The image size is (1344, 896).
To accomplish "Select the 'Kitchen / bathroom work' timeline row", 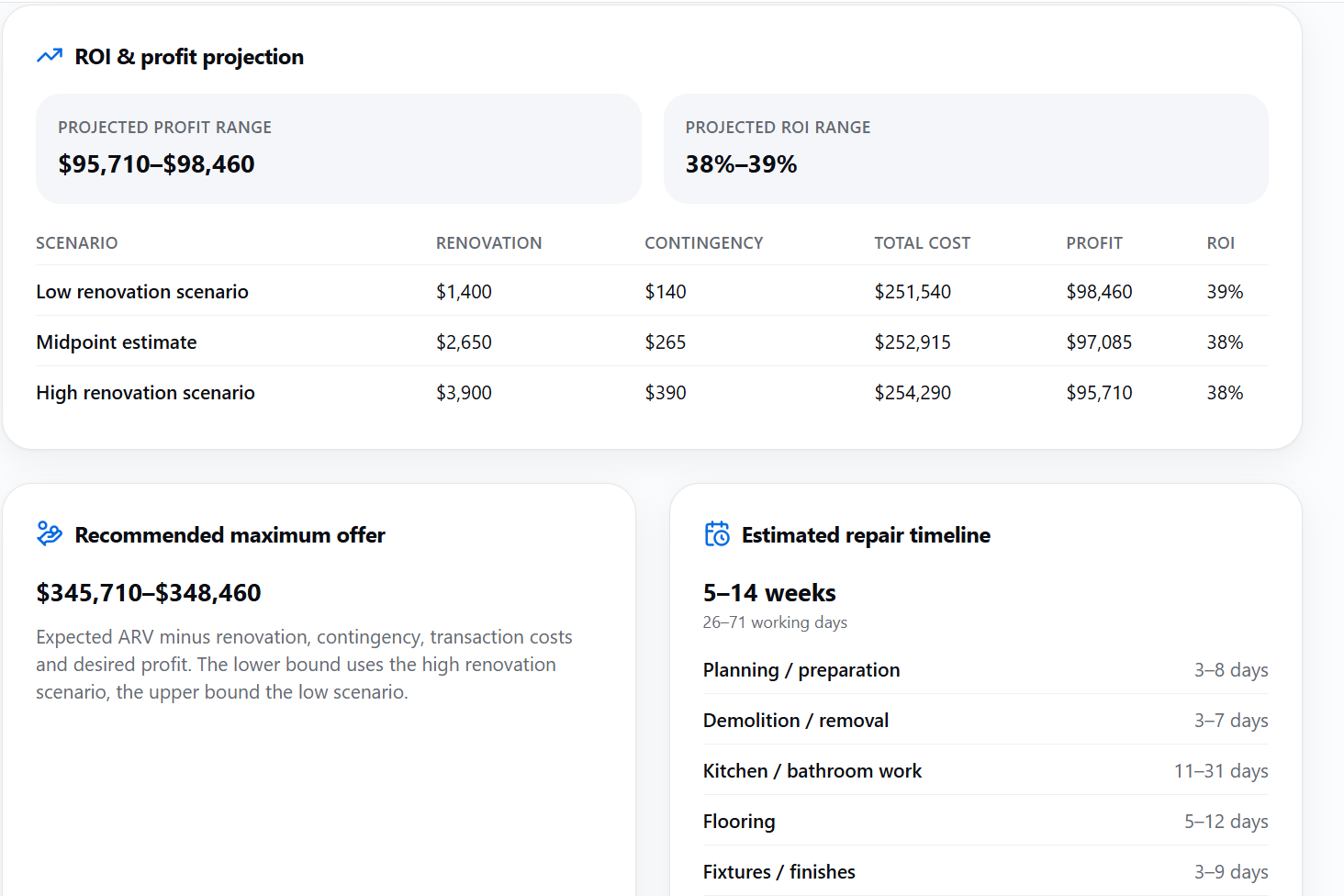I will tap(986, 771).
